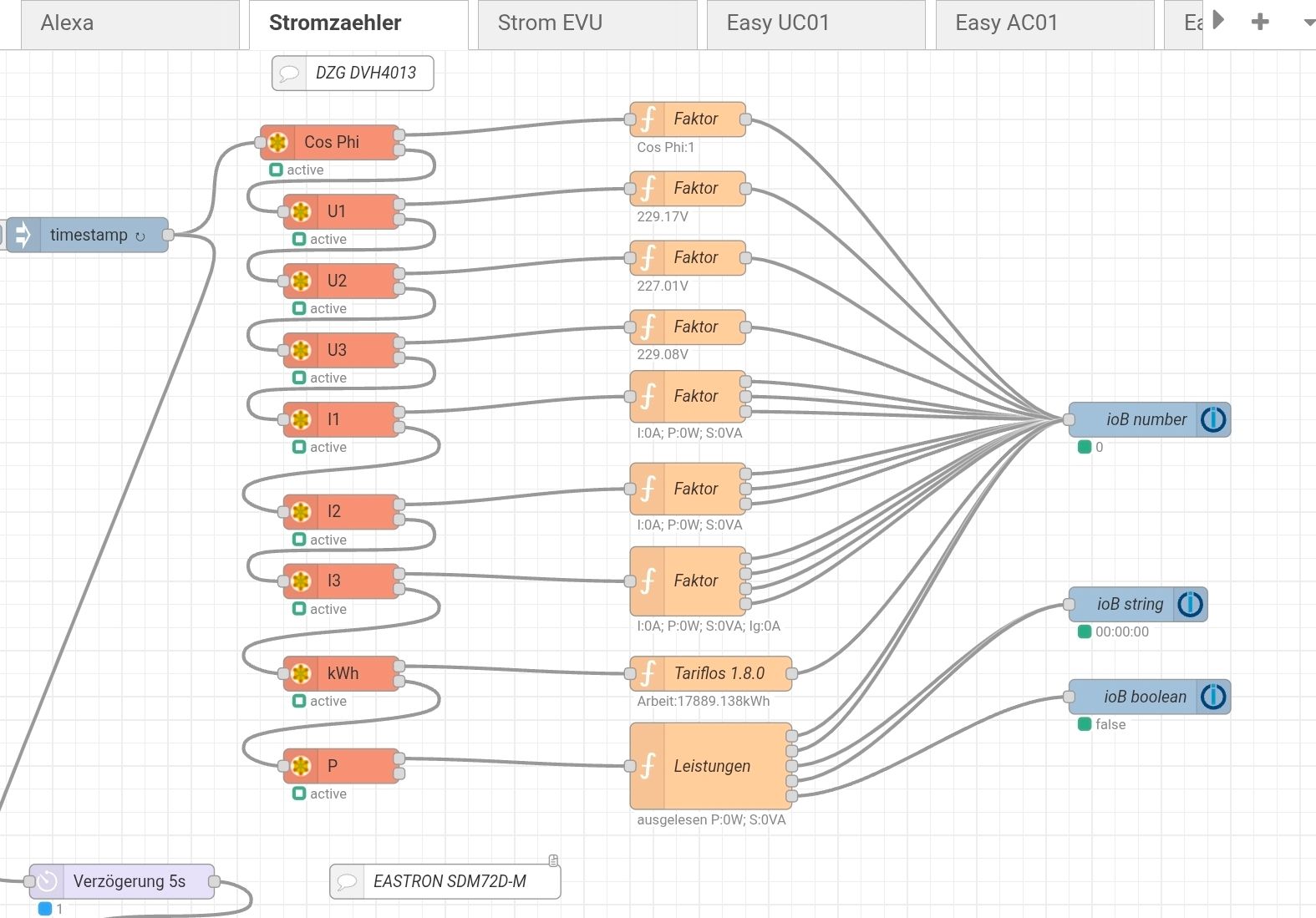Click comment bubble icon on DZG DVH4013
Viewport: 1316px width, 918px height.
coord(289,74)
